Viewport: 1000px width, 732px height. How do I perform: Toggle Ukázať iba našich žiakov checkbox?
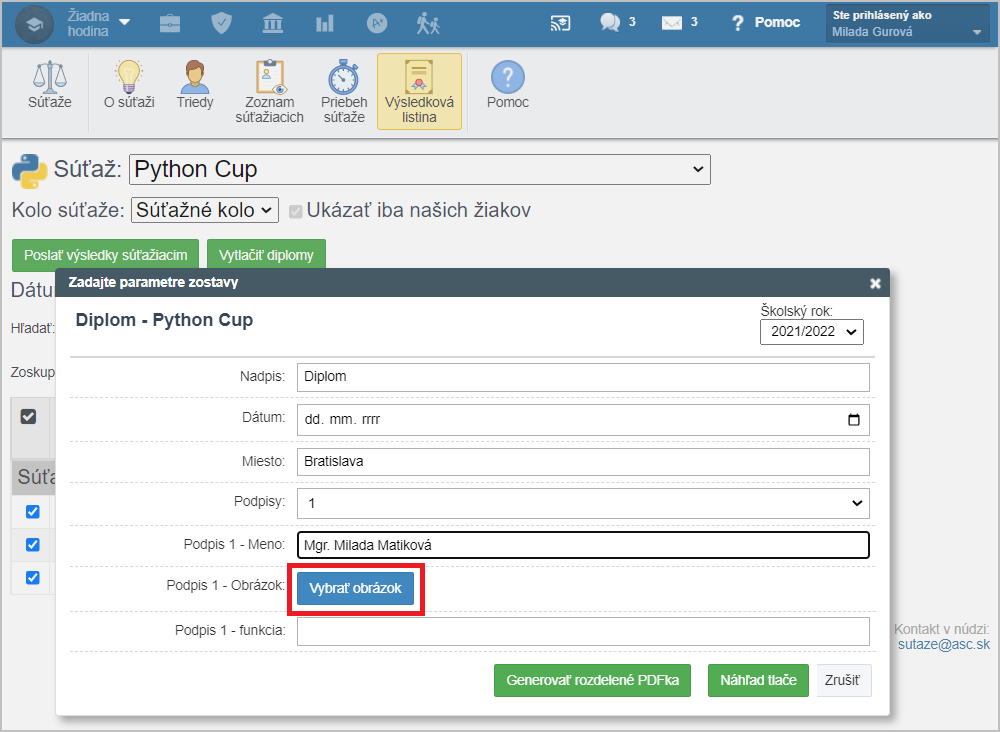pyautogui.click(x=295, y=211)
